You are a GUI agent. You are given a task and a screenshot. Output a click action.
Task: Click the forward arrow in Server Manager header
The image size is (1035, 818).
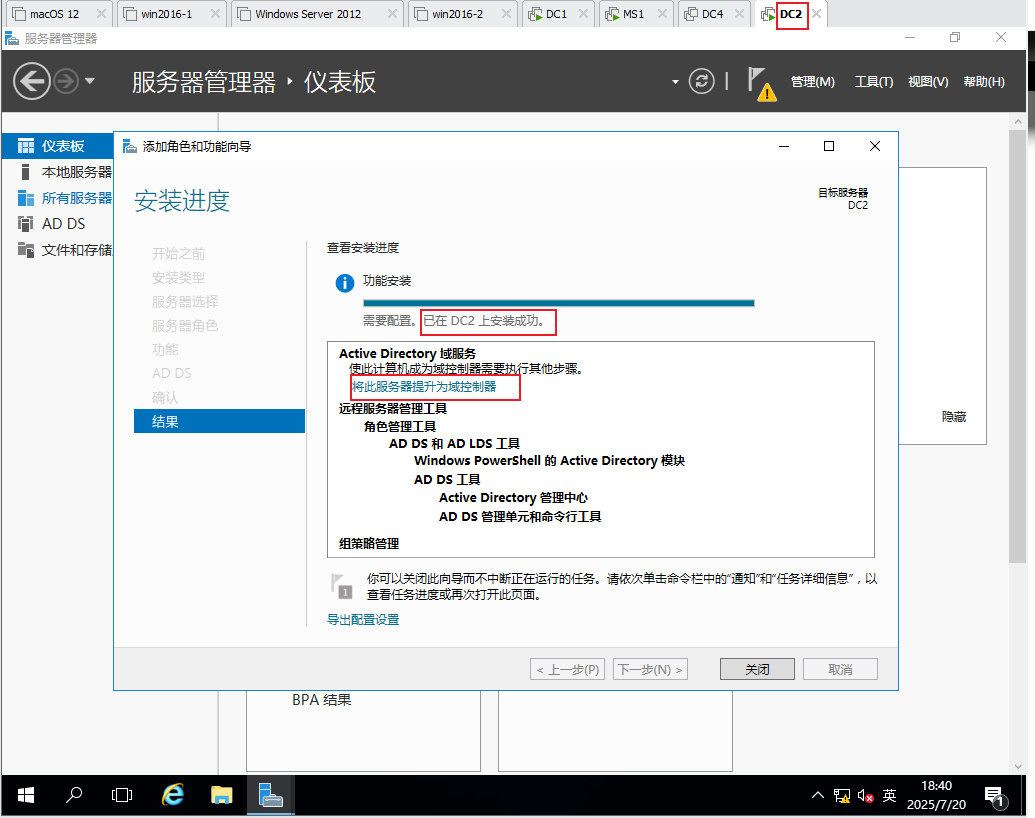pos(66,81)
